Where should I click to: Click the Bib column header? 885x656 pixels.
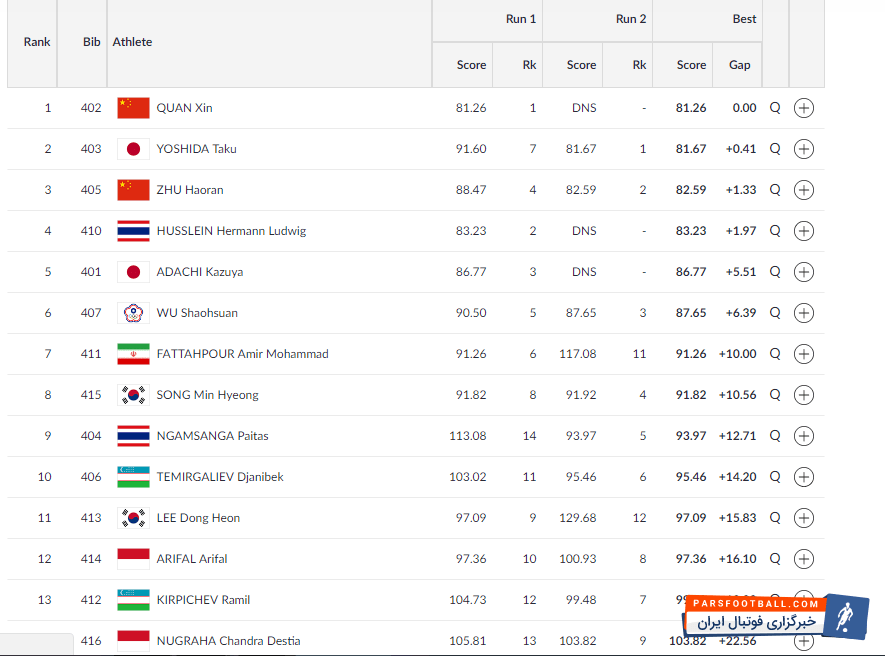(x=92, y=42)
